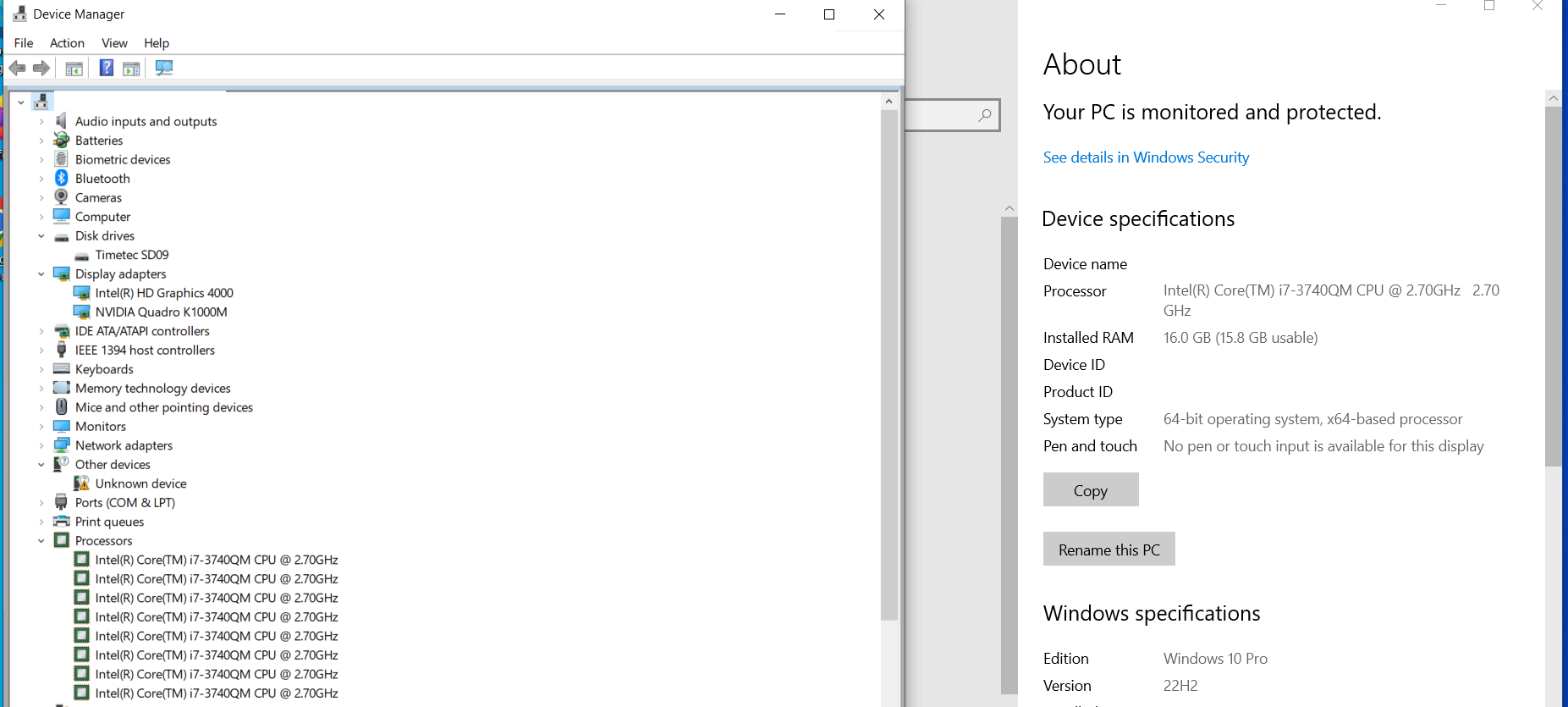Select the Cameras label
The image size is (1568, 707).
tap(98, 197)
